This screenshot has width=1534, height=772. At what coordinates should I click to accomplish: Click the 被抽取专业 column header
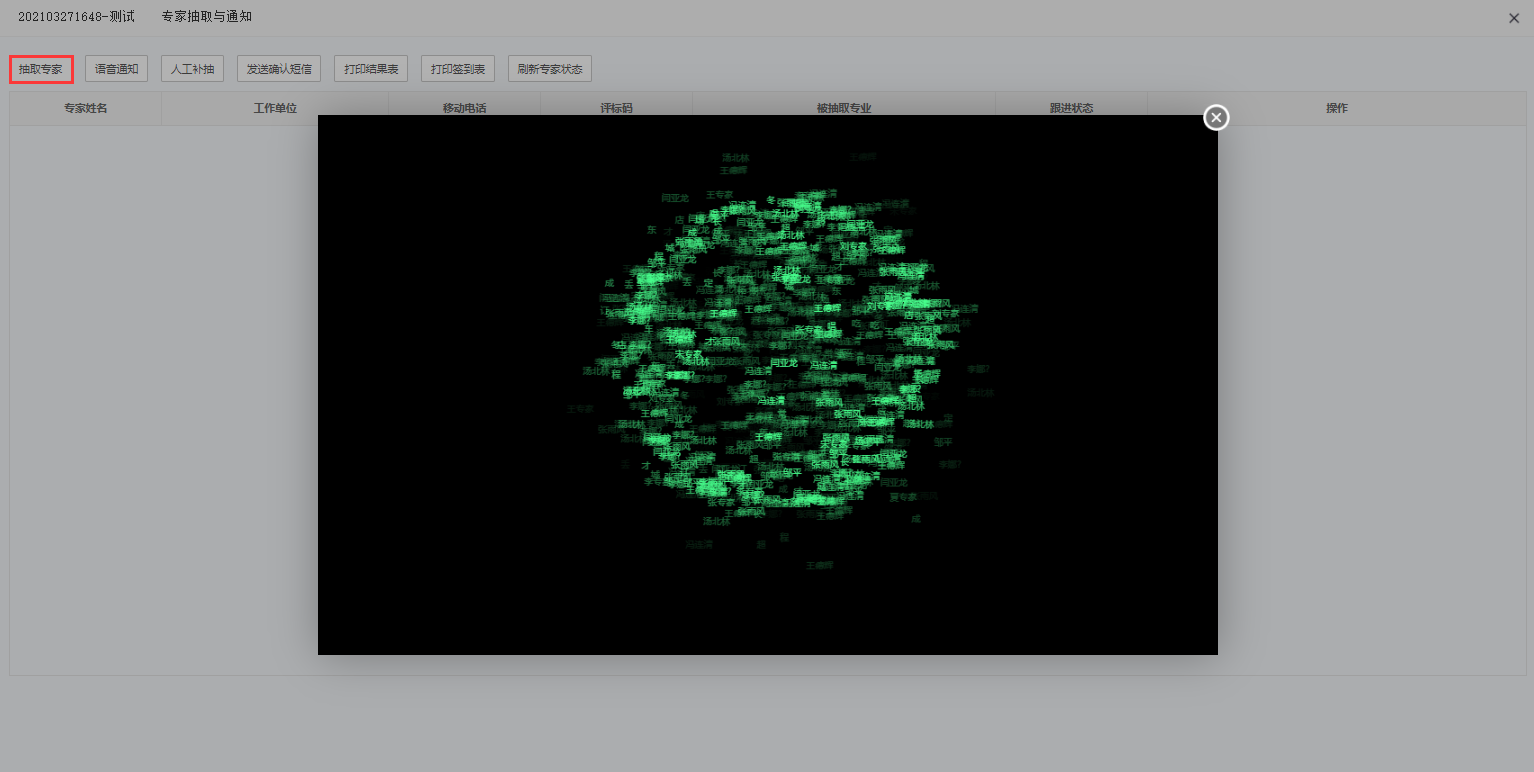pos(844,108)
